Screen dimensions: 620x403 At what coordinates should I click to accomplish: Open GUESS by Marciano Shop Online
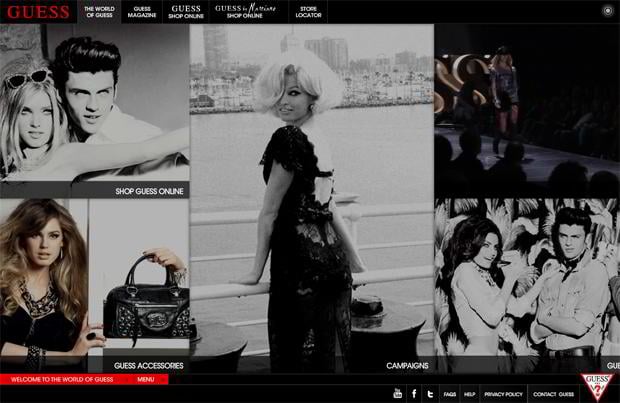click(245, 12)
